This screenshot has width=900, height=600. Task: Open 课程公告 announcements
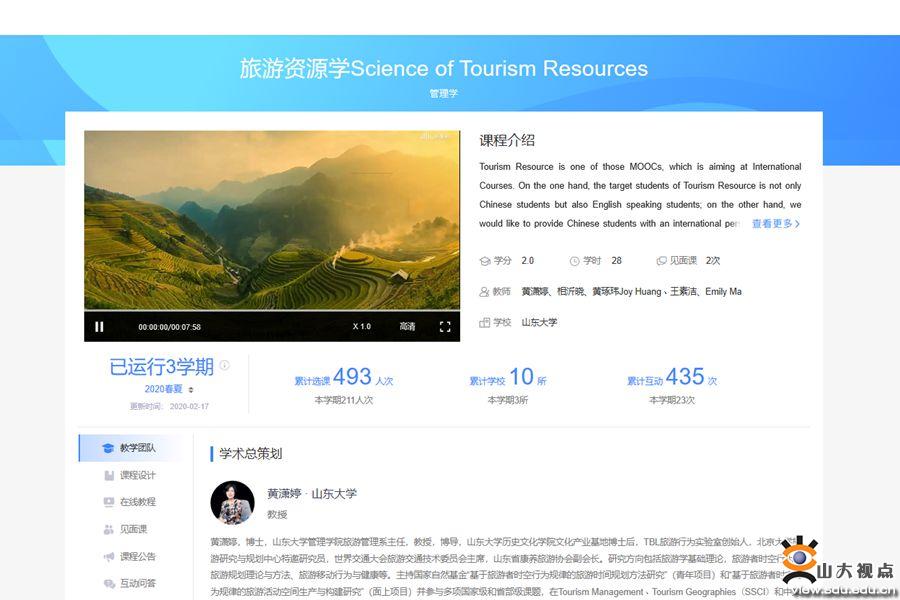click(x=130, y=556)
